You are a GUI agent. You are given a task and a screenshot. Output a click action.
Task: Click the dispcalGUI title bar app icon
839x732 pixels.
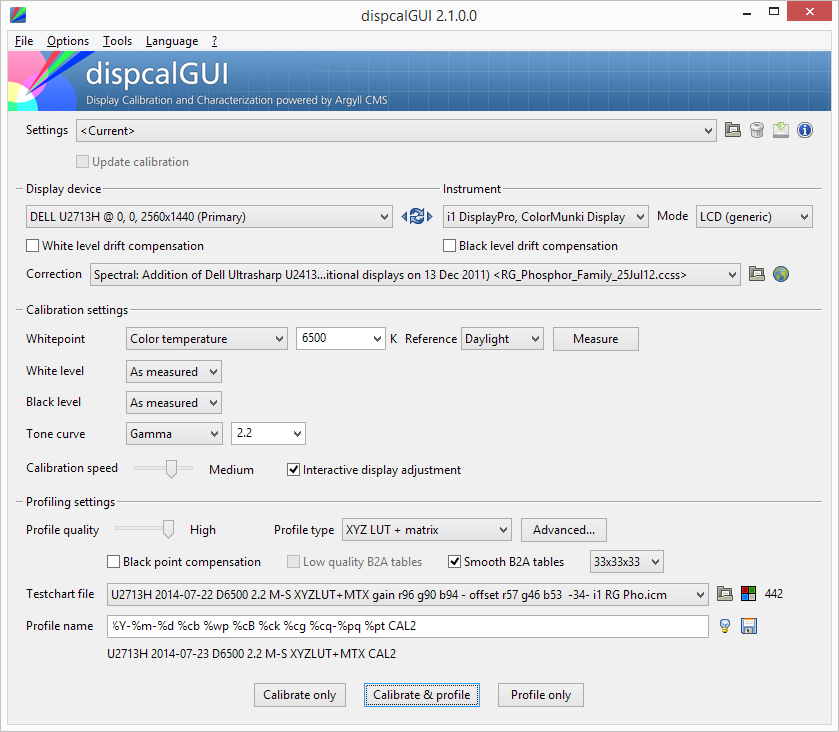pos(18,15)
